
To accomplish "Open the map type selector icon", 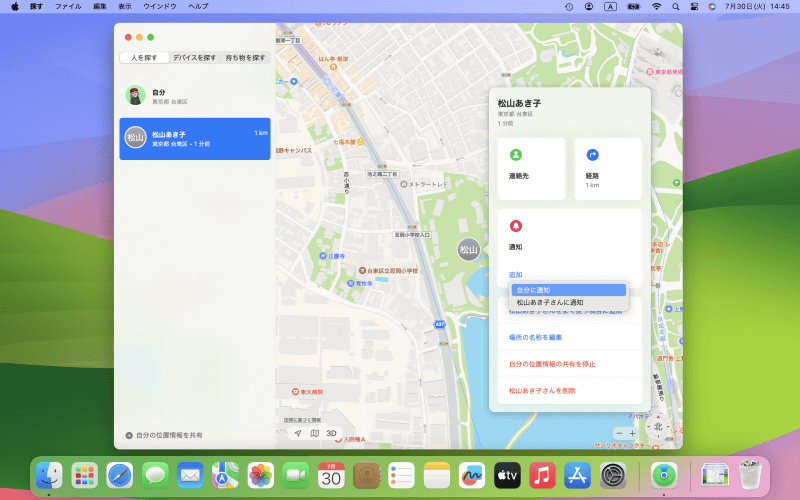I will tap(315, 433).
